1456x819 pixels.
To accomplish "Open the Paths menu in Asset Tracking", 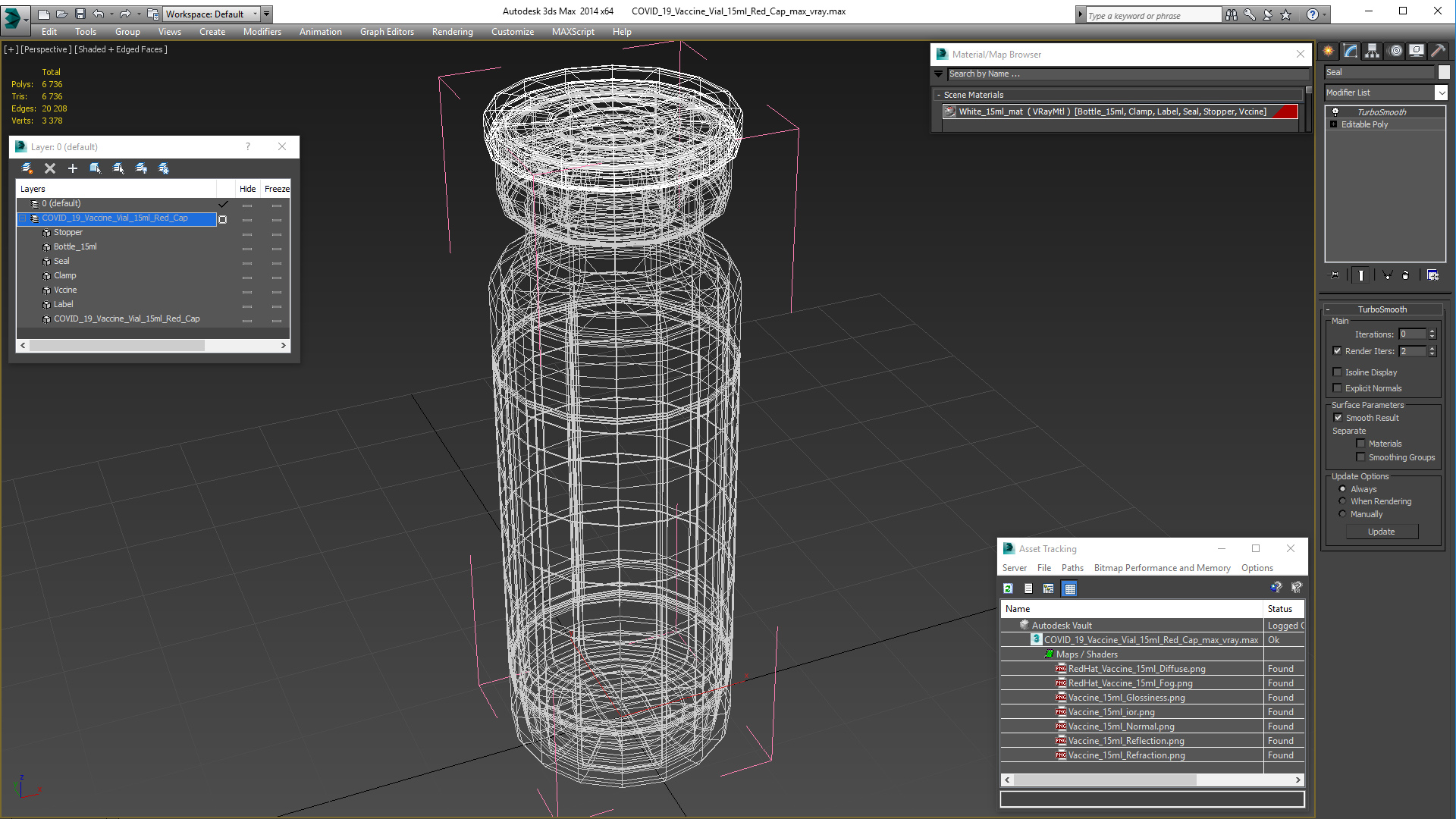I will (x=1072, y=568).
